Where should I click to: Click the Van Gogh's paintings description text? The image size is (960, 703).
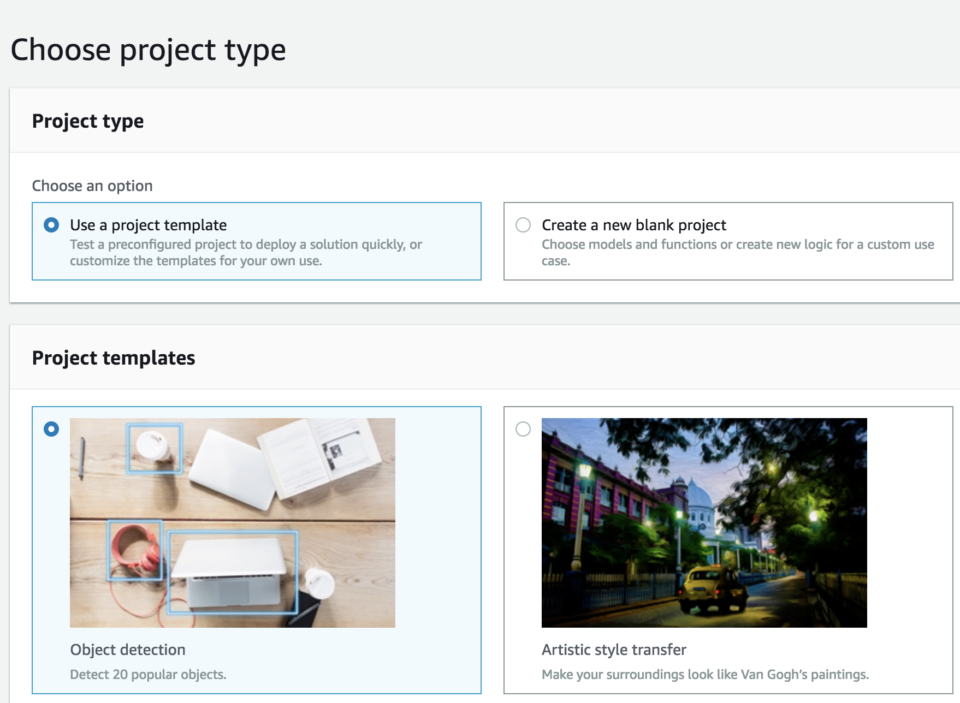[x=705, y=674]
